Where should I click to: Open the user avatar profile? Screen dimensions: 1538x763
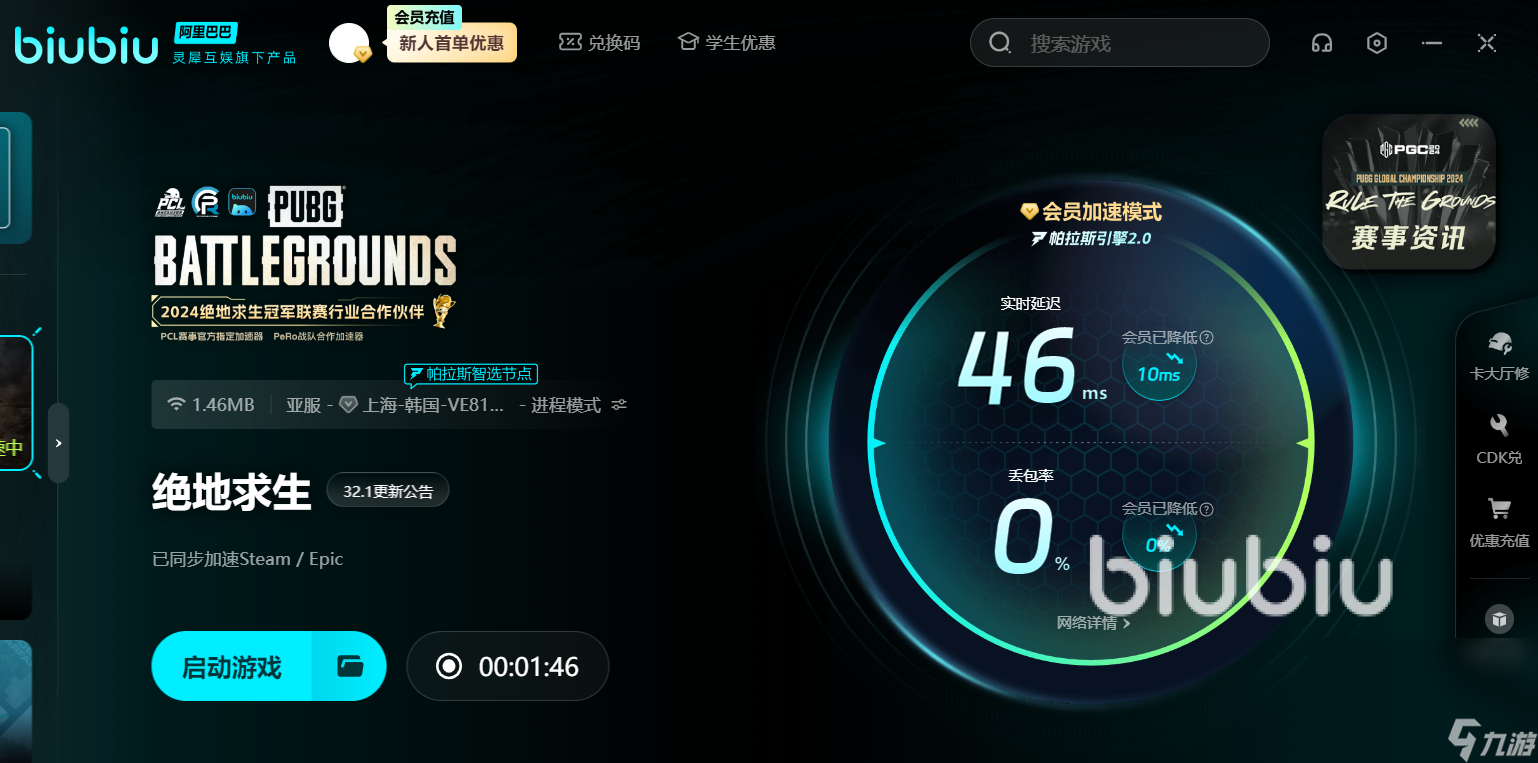click(x=349, y=43)
